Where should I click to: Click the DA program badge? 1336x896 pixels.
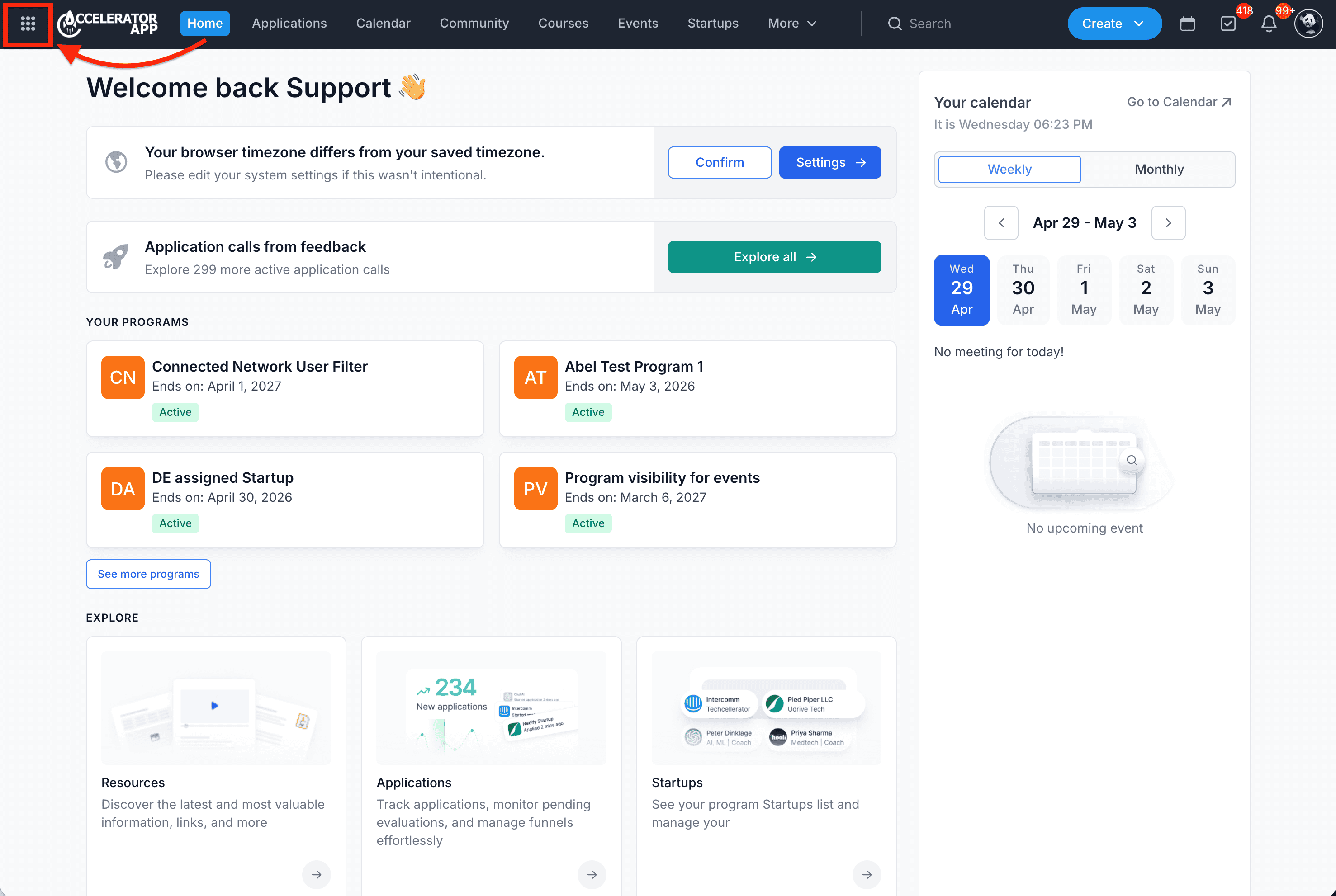[123, 489]
